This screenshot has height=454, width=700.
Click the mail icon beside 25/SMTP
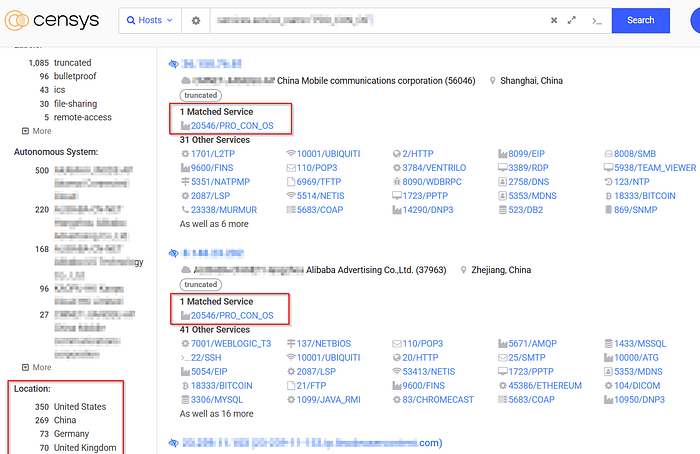click(503, 358)
